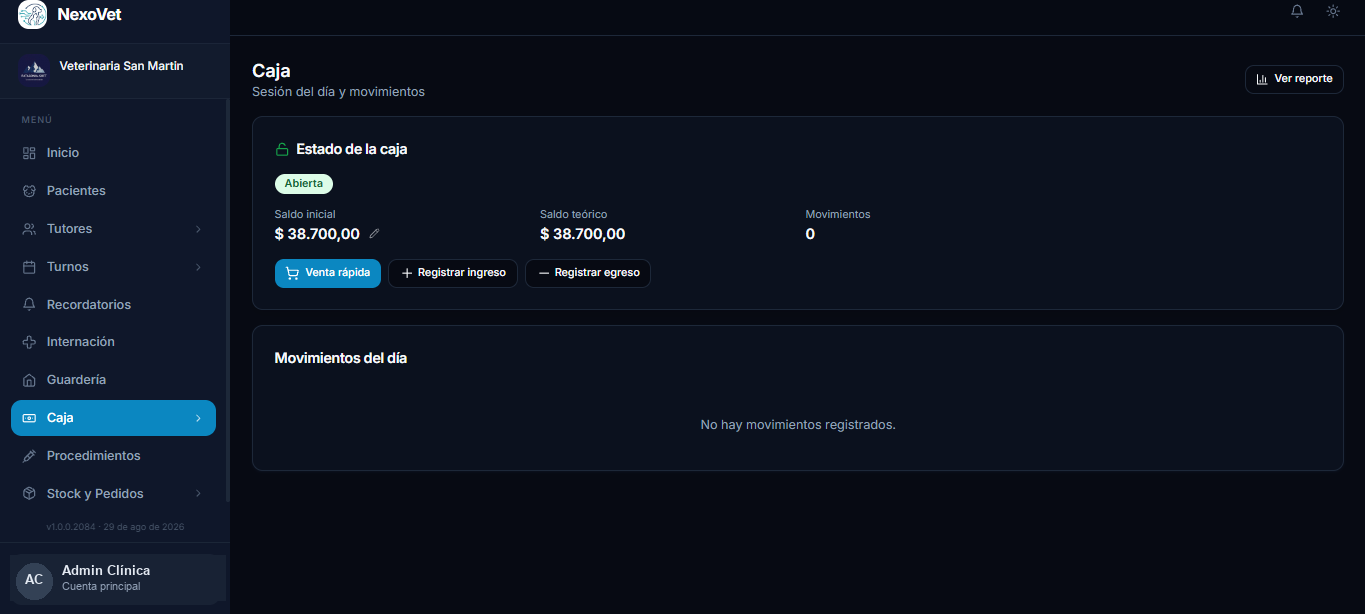Screen dimensions: 1365x614
Task: Click the Movimientos del día heading
Action: coord(341,358)
